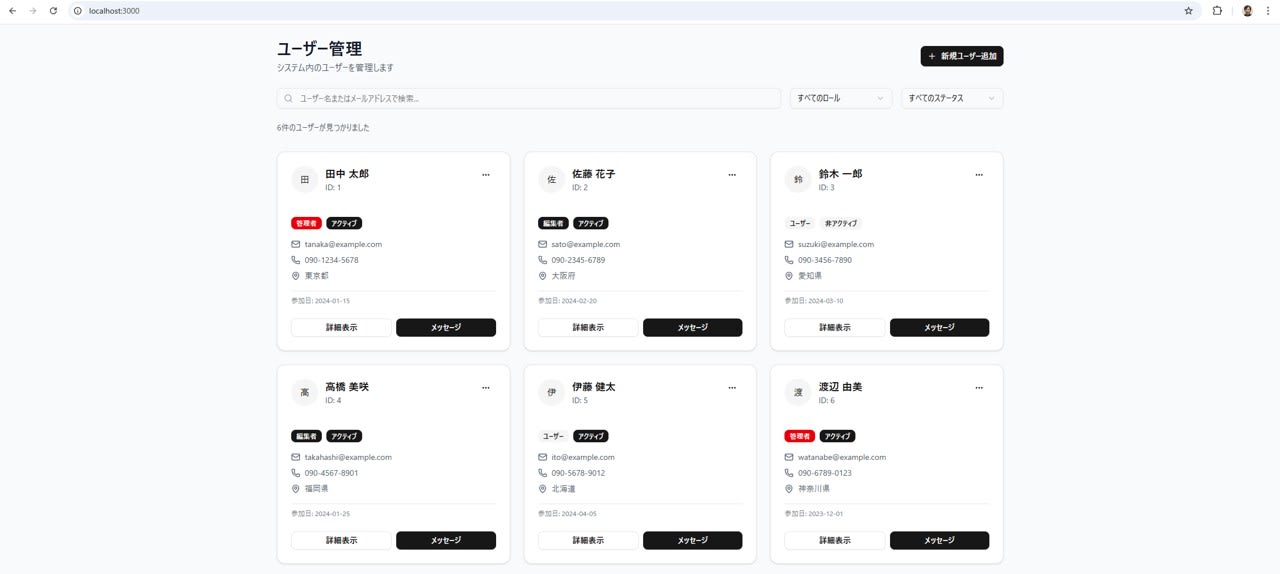Click メッセージ on 高橋 美咲's card

(x=446, y=540)
